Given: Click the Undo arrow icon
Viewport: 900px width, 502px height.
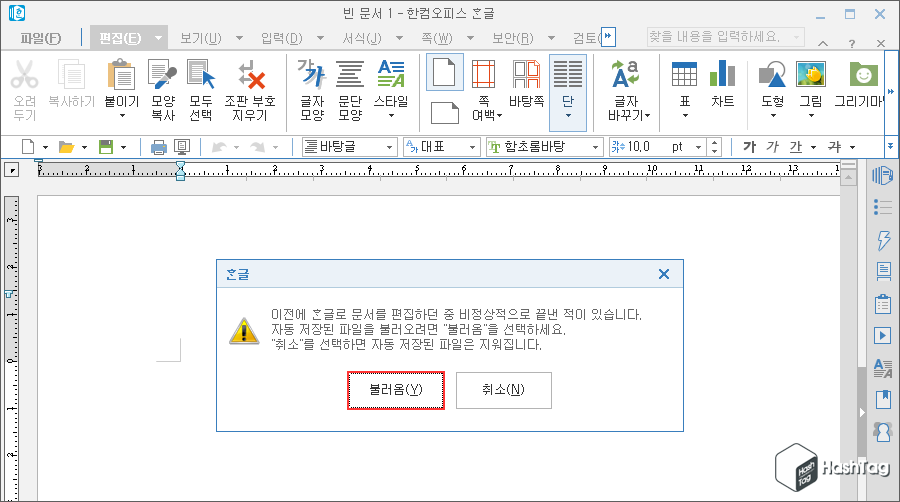Looking at the screenshot, I should click(x=219, y=147).
